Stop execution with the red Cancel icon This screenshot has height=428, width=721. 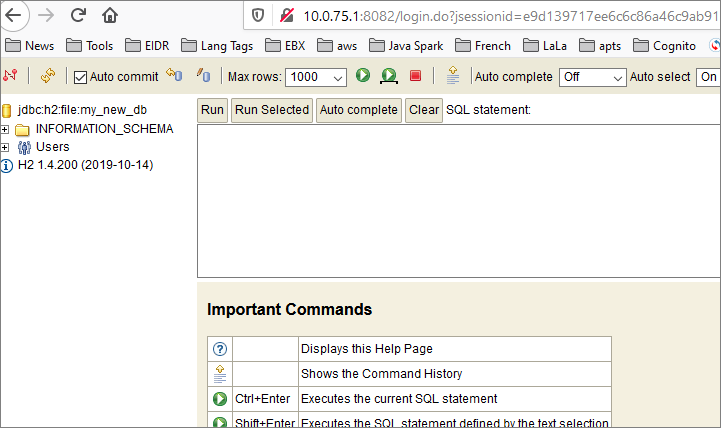point(415,77)
